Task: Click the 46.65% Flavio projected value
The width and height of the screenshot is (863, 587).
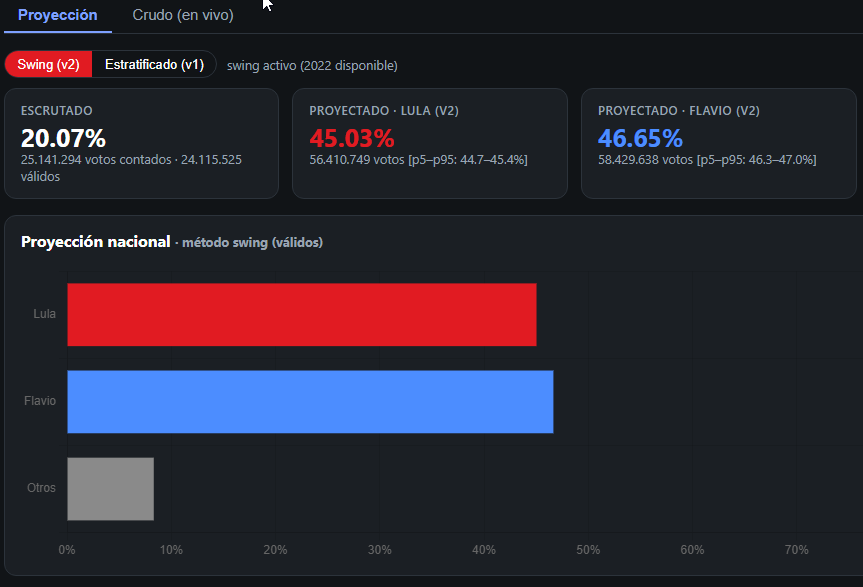Action: coord(641,138)
